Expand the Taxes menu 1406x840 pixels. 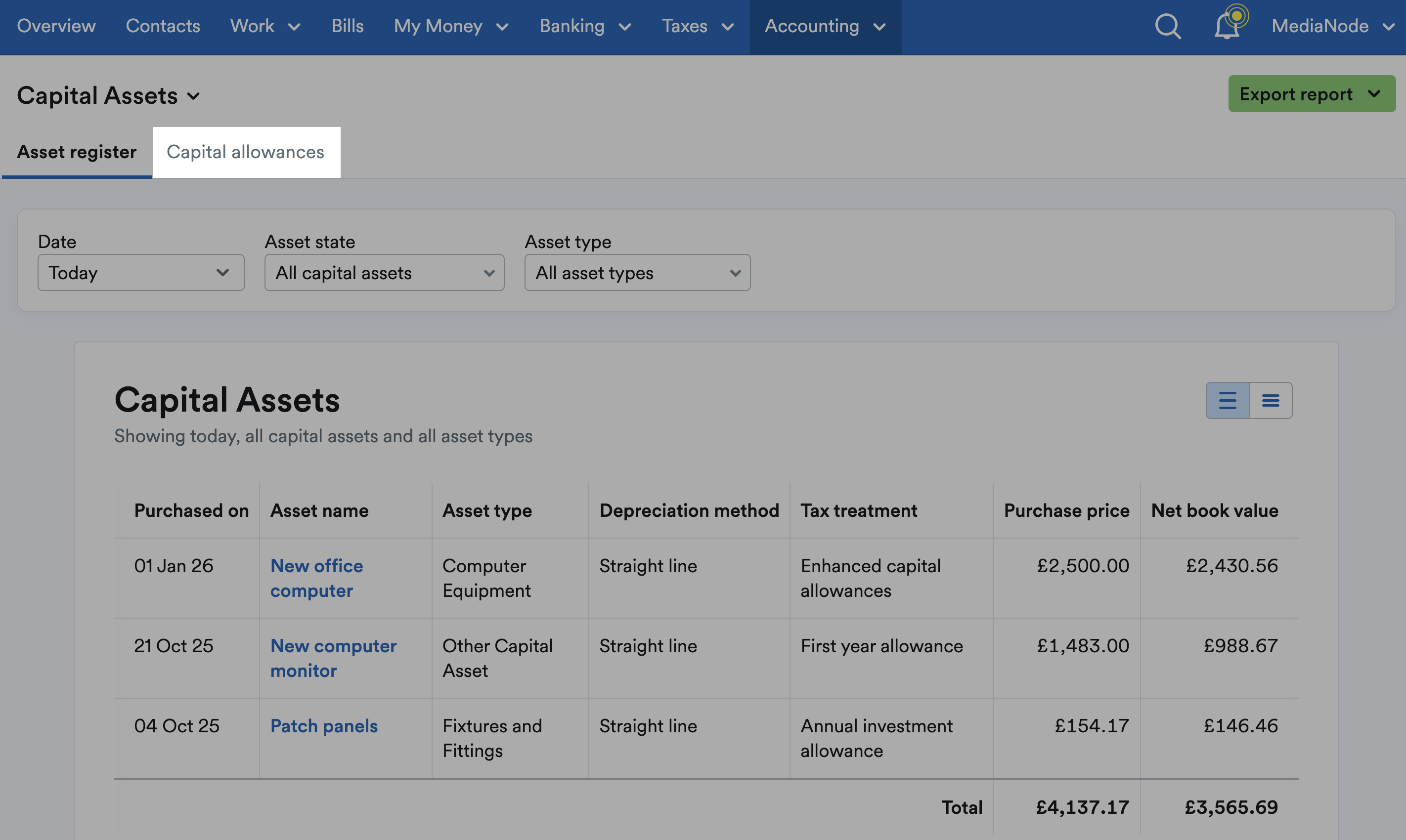tap(698, 27)
